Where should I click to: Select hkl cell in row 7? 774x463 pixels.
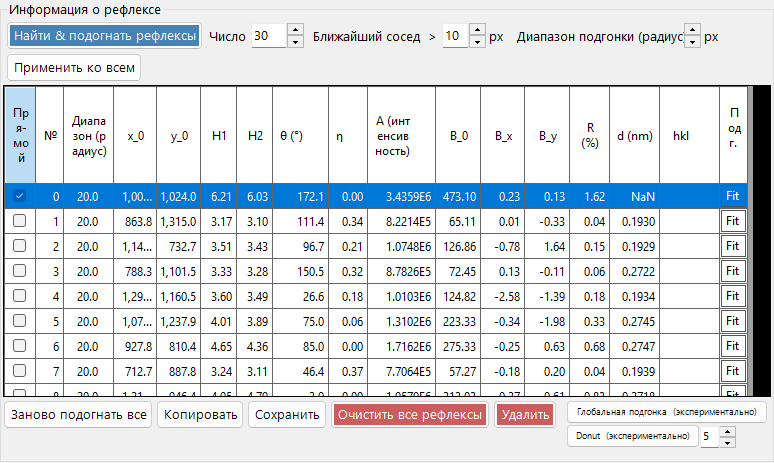(x=690, y=371)
